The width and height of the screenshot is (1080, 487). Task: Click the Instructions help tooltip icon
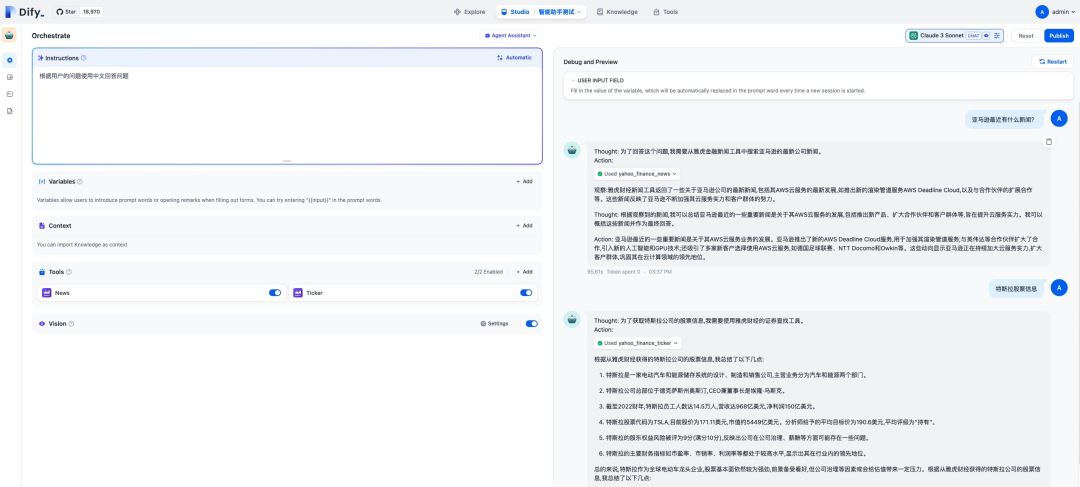pos(84,58)
